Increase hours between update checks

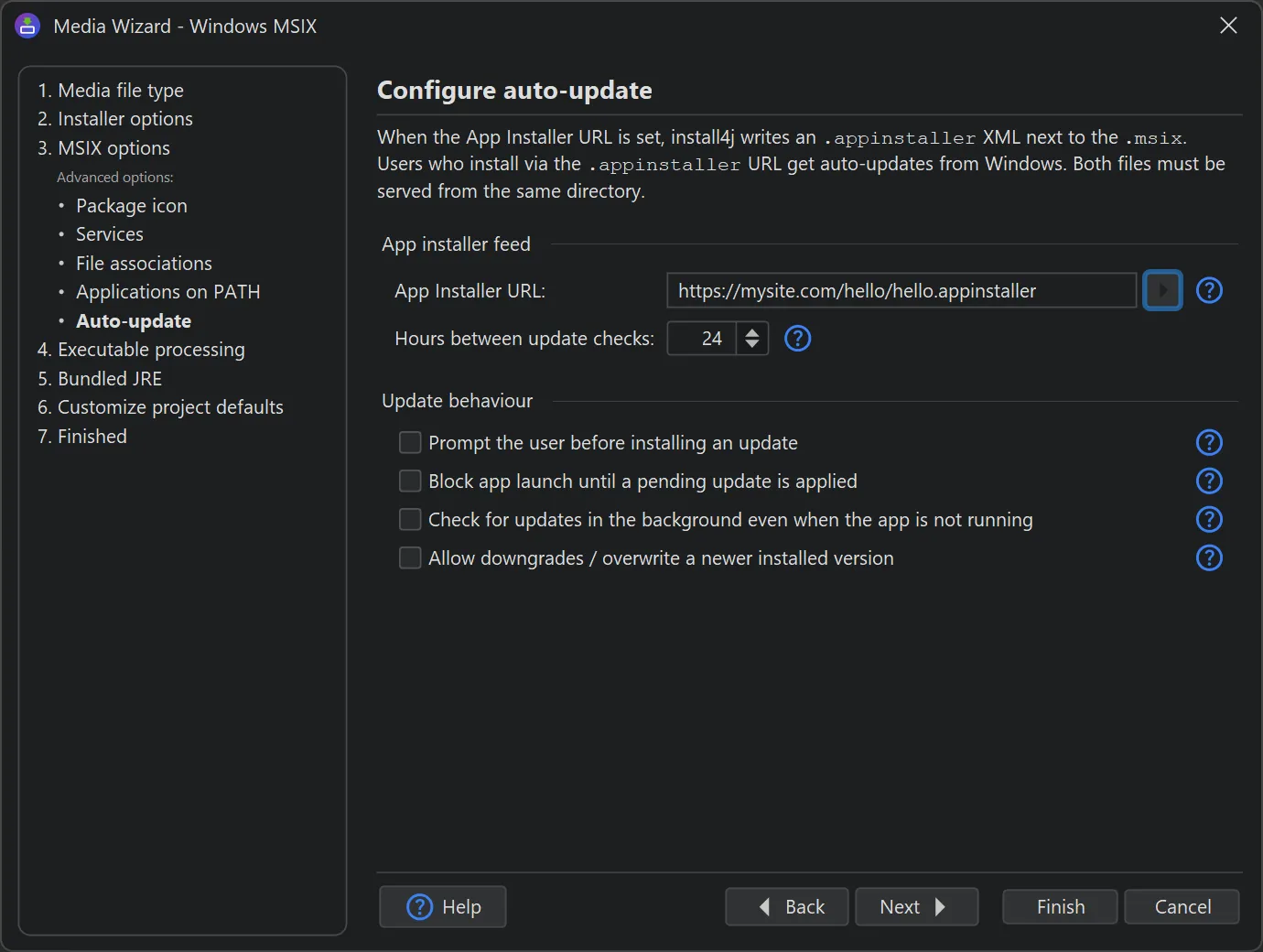coord(752,331)
